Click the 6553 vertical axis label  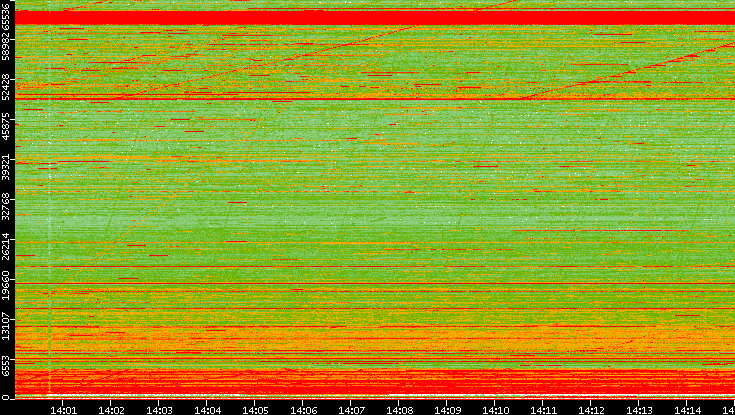pos(5,365)
